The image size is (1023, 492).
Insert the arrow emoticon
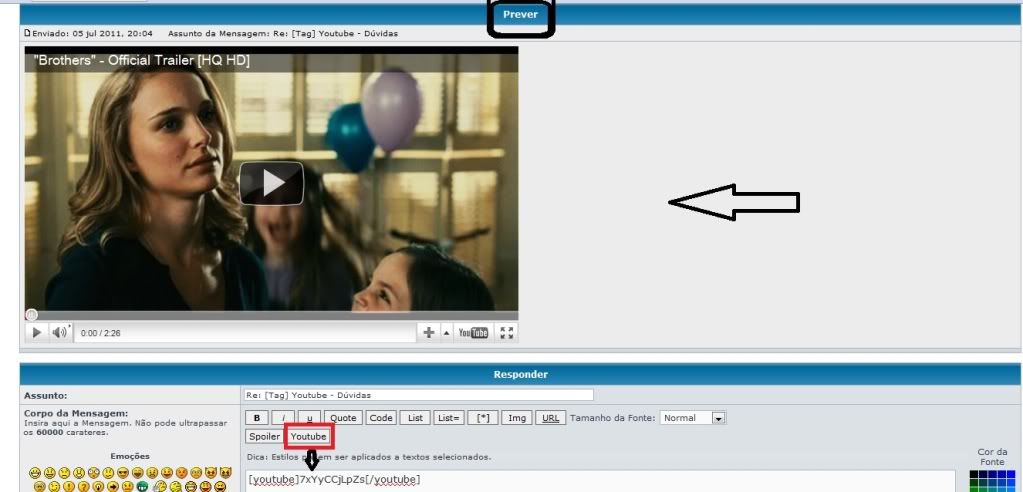click(113, 487)
